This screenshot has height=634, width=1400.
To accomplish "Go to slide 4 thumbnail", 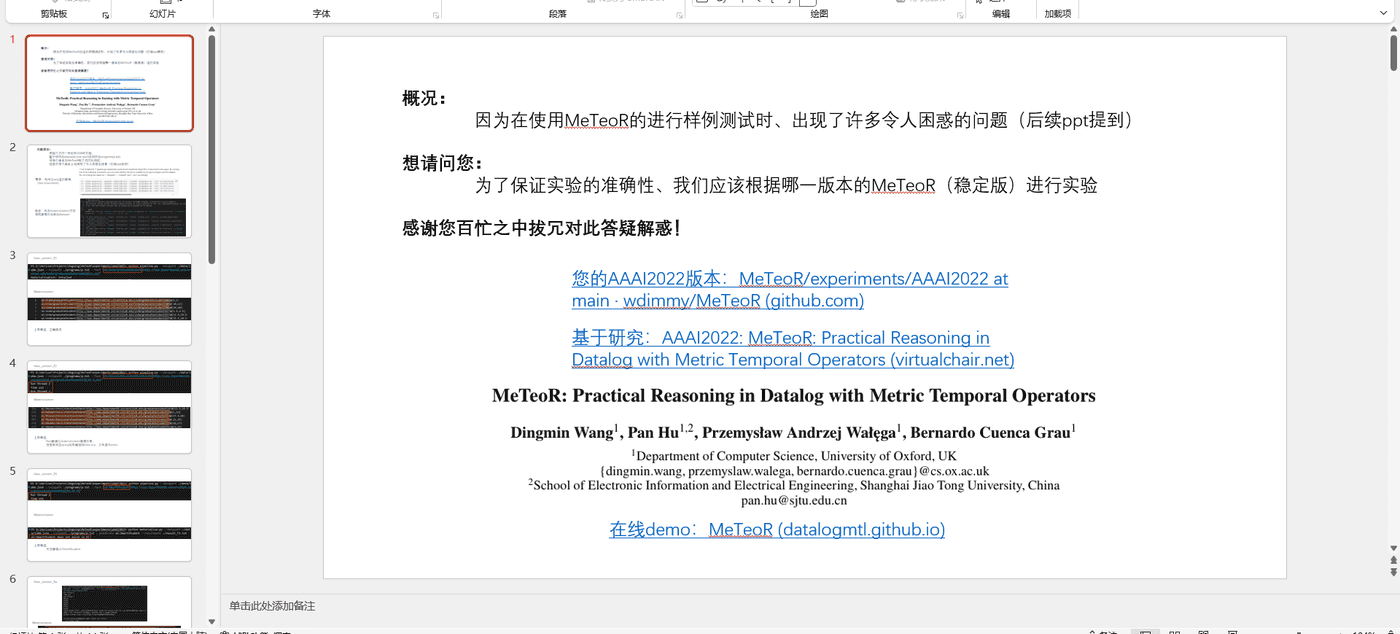I will [109, 407].
